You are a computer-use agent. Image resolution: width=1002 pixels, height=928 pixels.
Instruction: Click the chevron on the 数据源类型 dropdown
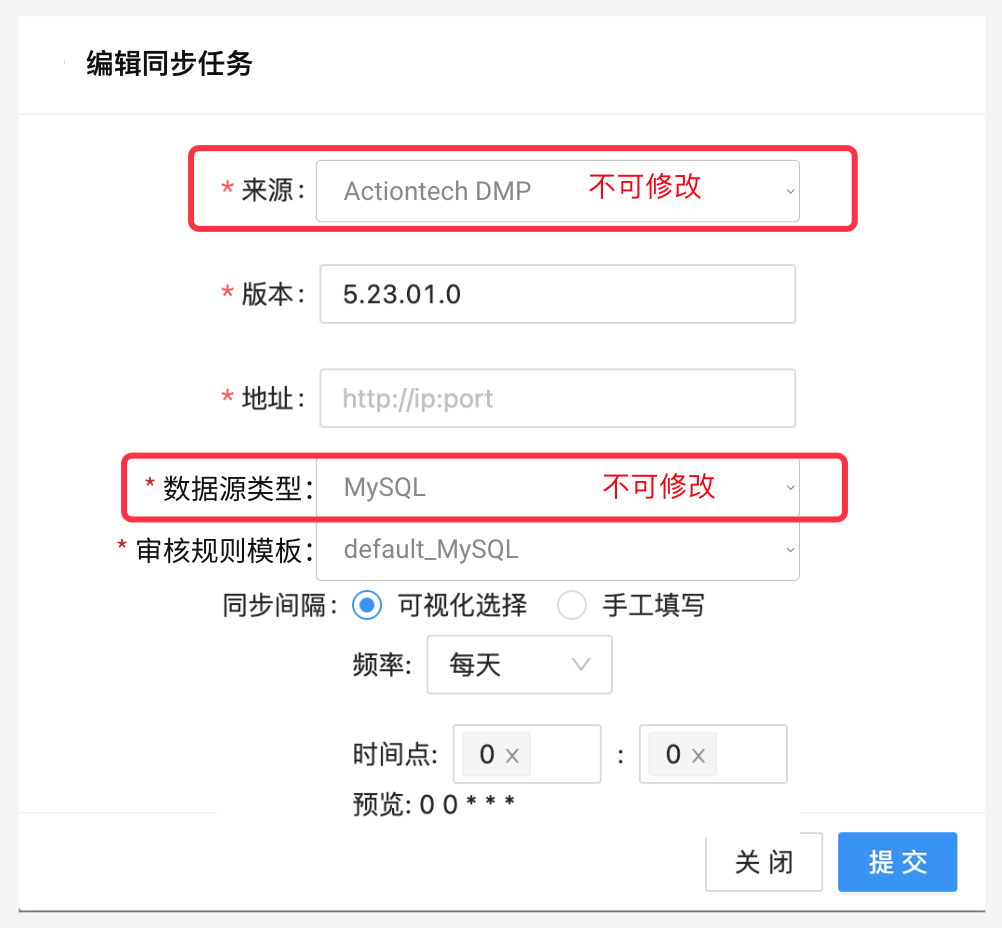(x=791, y=487)
